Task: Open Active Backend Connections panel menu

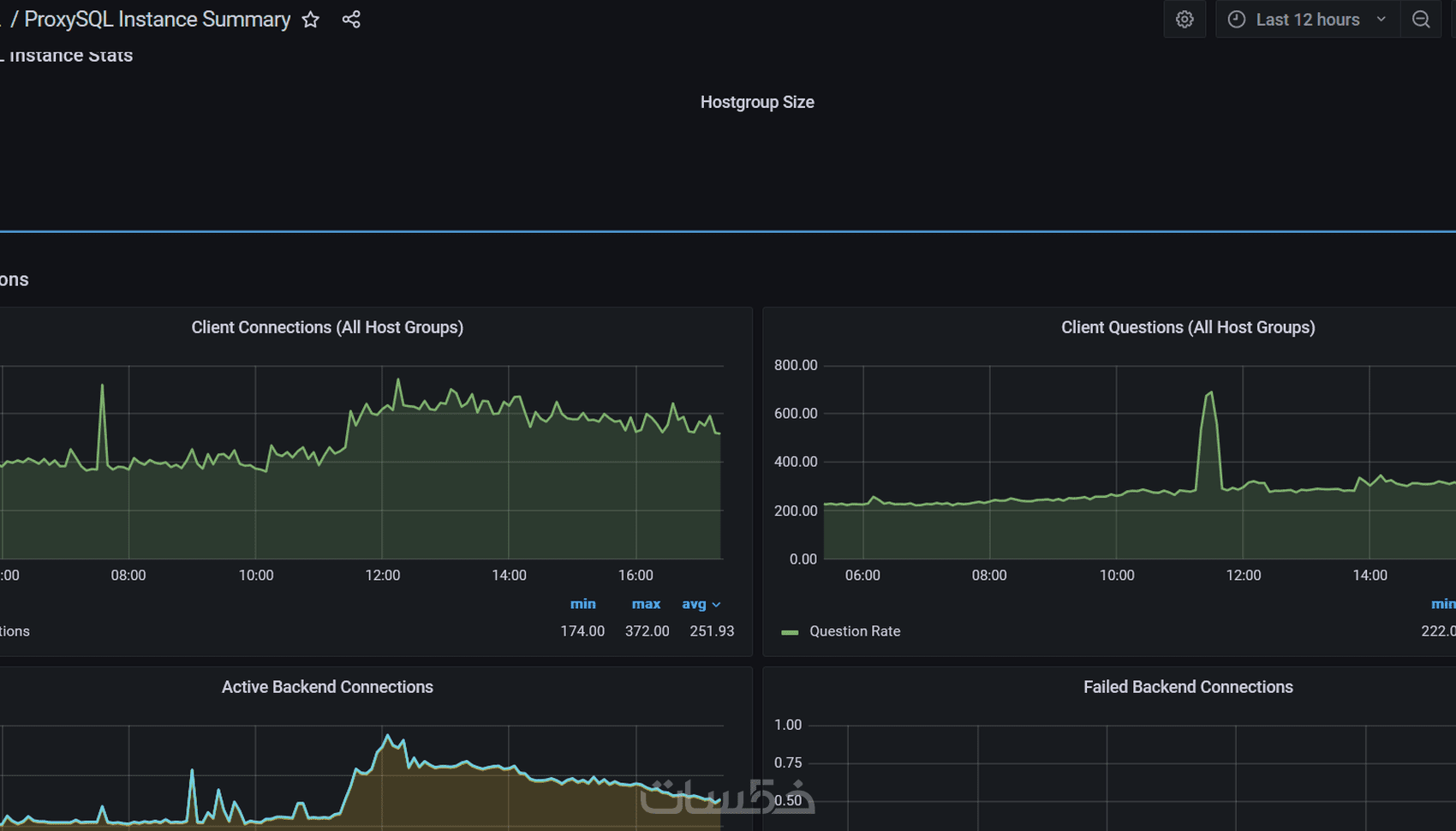Action: click(327, 687)
